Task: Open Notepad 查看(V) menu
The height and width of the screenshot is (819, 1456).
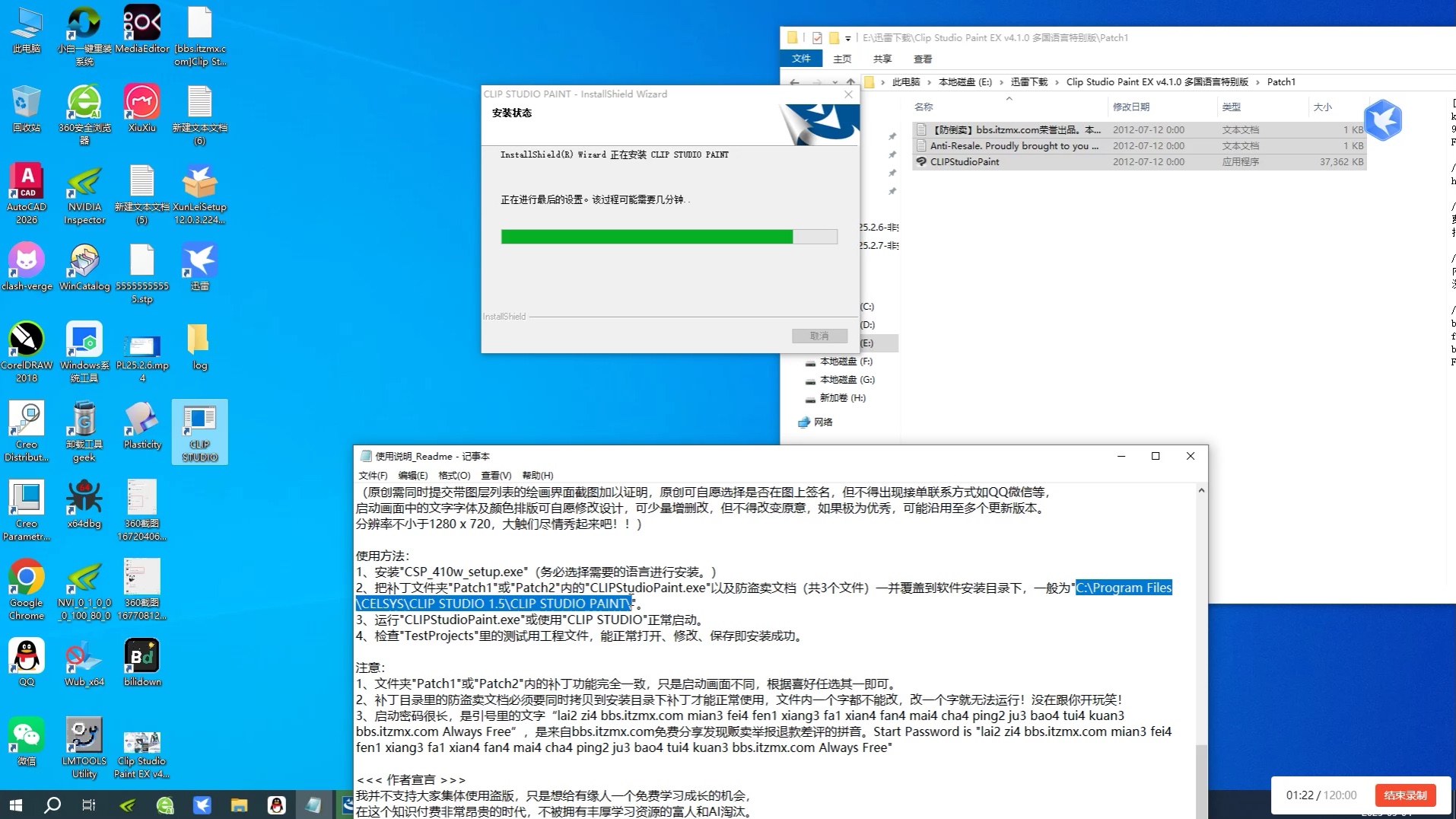Action: [x=496, y=475]
